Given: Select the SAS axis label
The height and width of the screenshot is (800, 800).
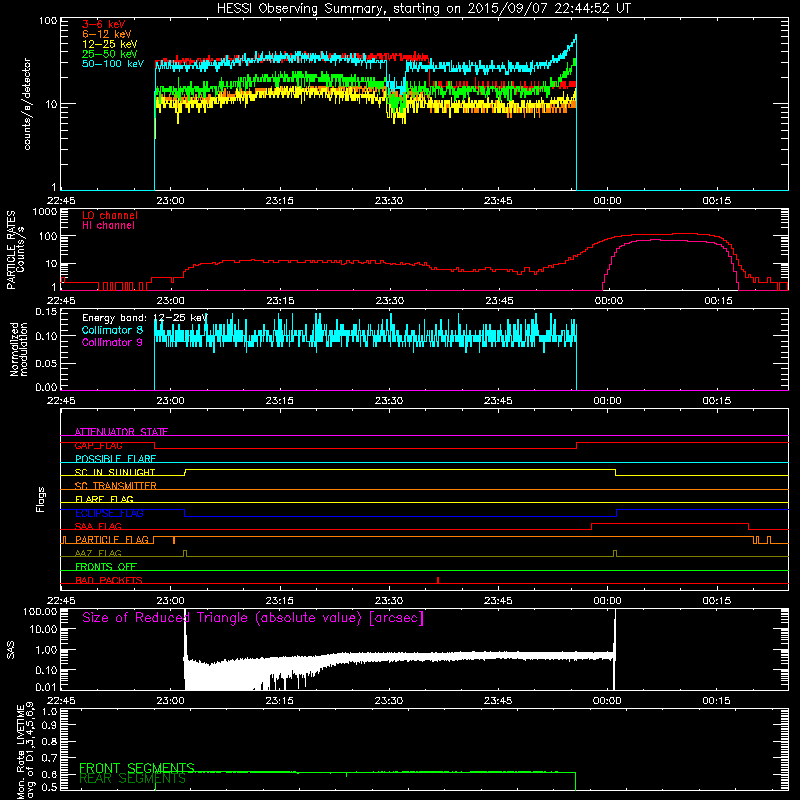Looking at the screenshot, I should pyautogui.click(x=11, y=650).
